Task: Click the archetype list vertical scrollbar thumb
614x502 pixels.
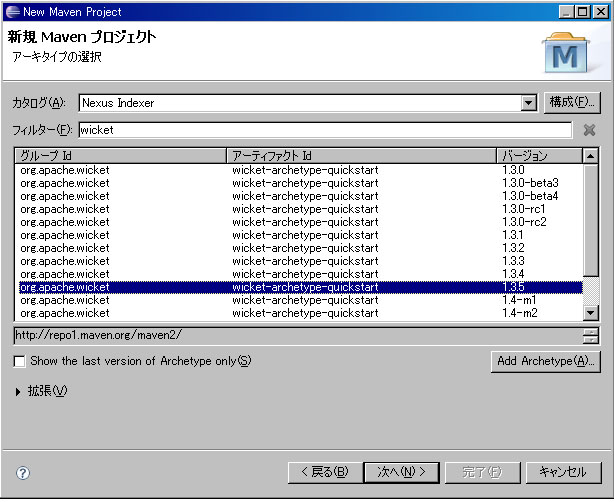Action: pos(590,220)
